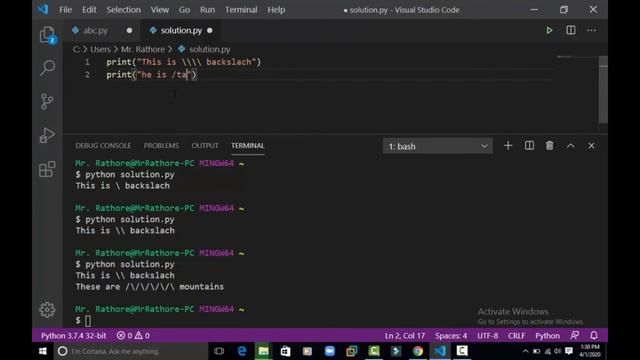Switch to the Problems panel tab
640x360 pixels.
(x=161, y=146)
